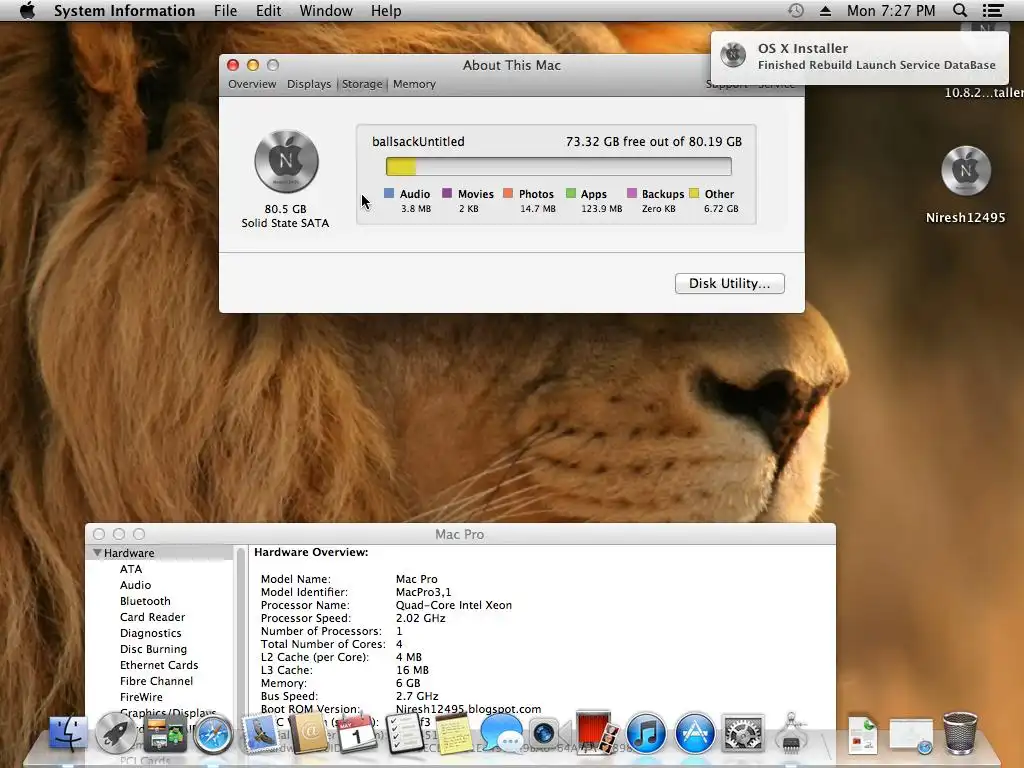Select Fibre Channel in Hardware sidebar
1024x768 pixels.
[x=156, y=681]
